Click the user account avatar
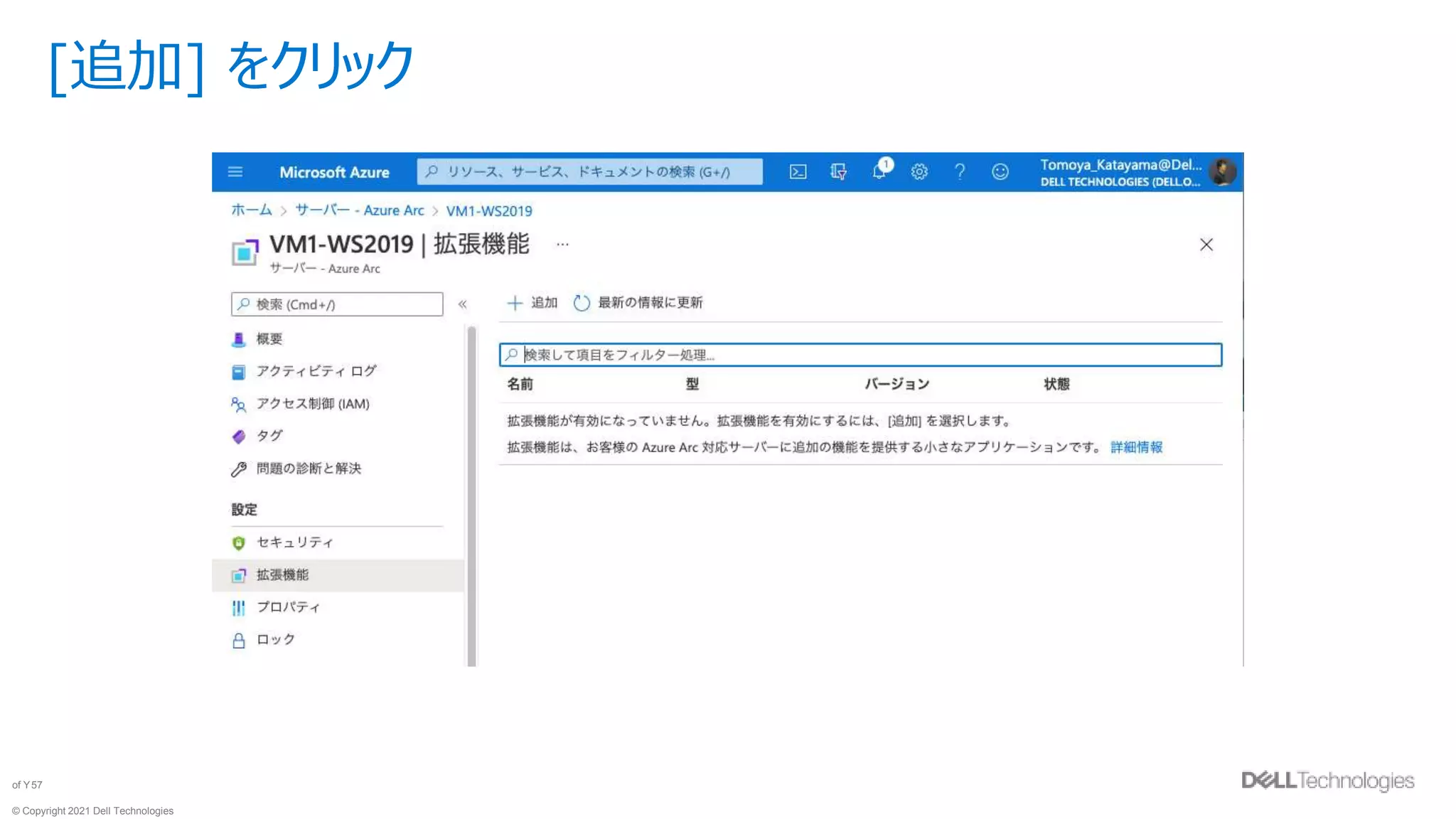Image resolution: width=1456 pixels, height=819 pixels. 1224,172
